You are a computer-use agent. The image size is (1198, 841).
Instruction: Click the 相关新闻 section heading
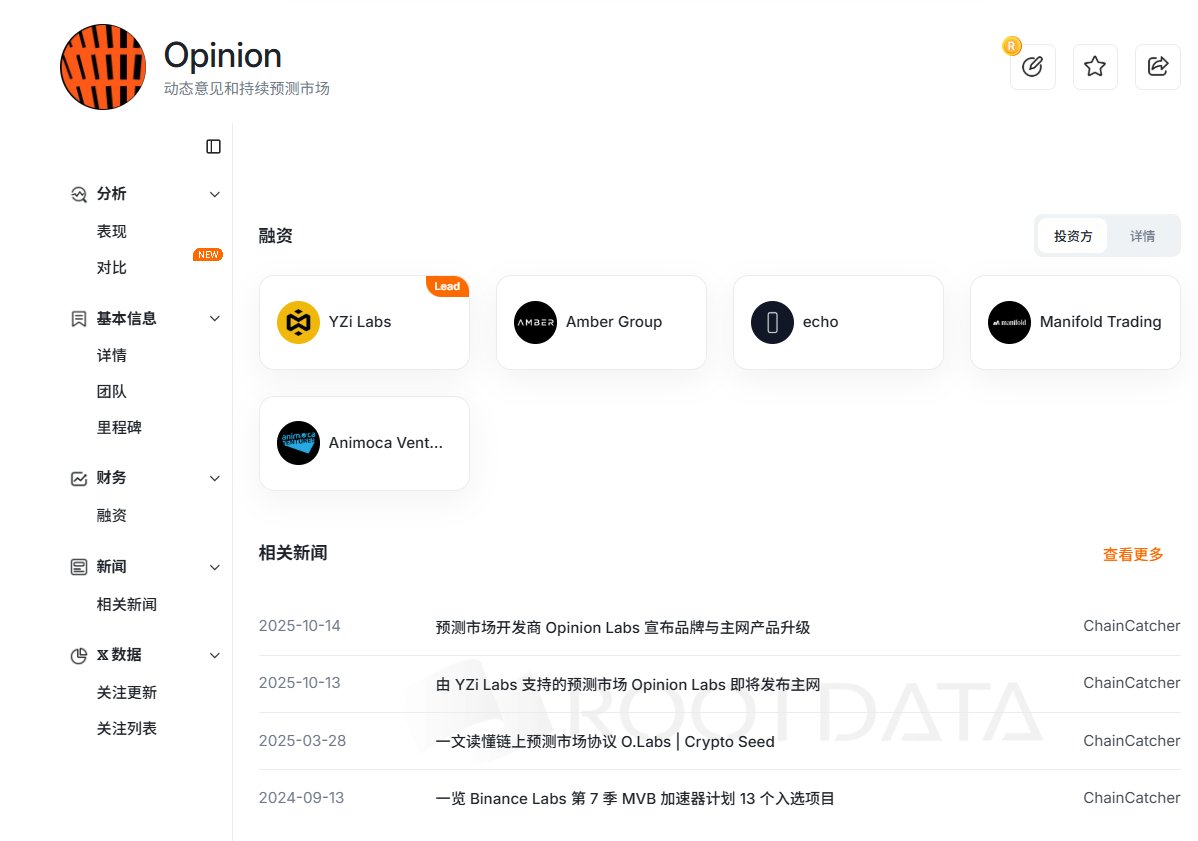click(293, 553)
